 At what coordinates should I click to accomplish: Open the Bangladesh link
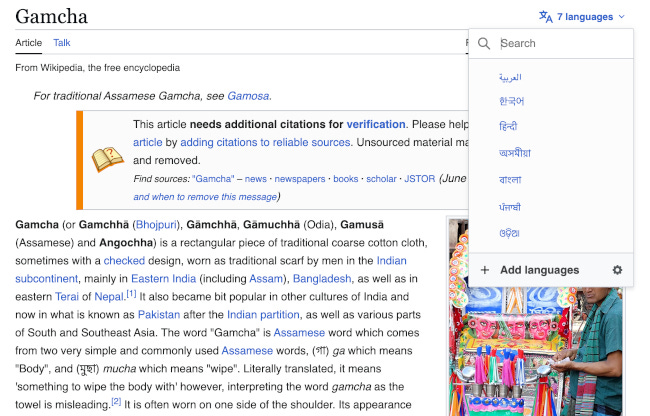(x=322, y=278)
